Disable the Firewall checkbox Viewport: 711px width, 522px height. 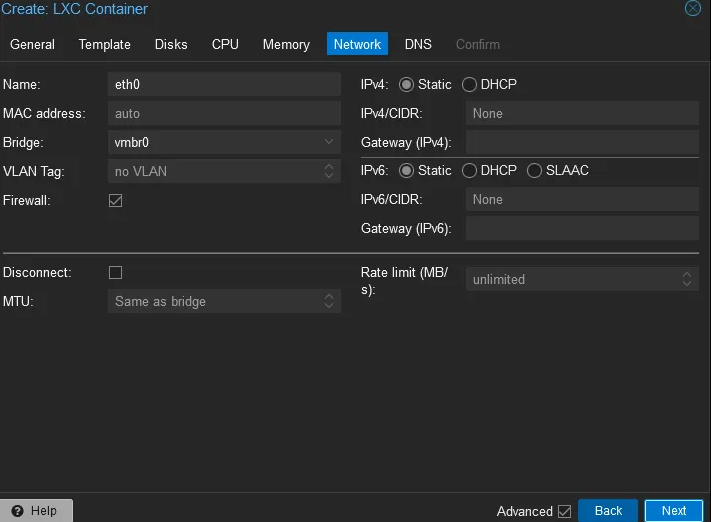[x=115, y=200]
